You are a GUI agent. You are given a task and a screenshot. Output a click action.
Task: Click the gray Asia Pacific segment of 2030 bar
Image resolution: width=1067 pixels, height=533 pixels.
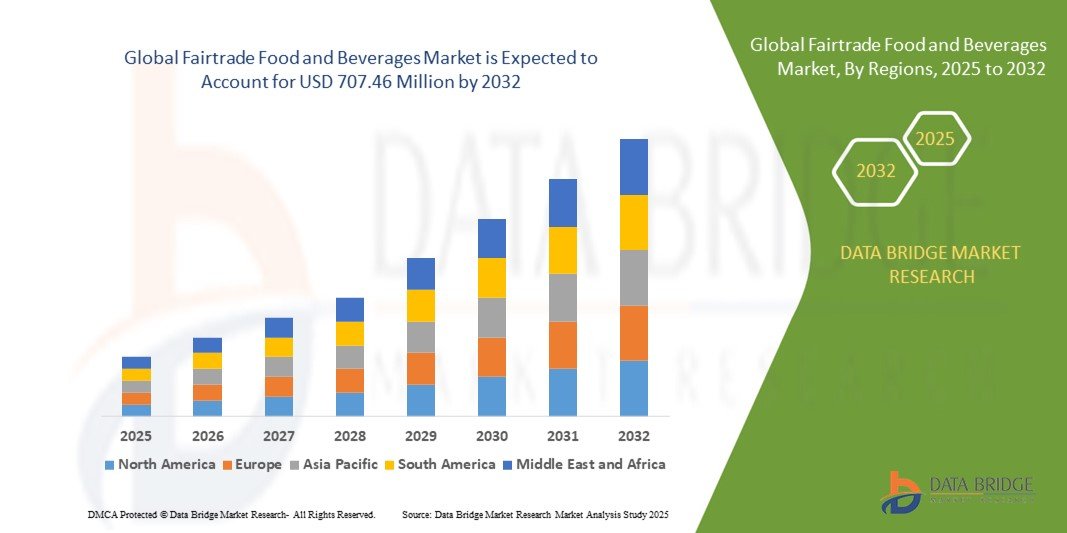(x=492, y=317)
